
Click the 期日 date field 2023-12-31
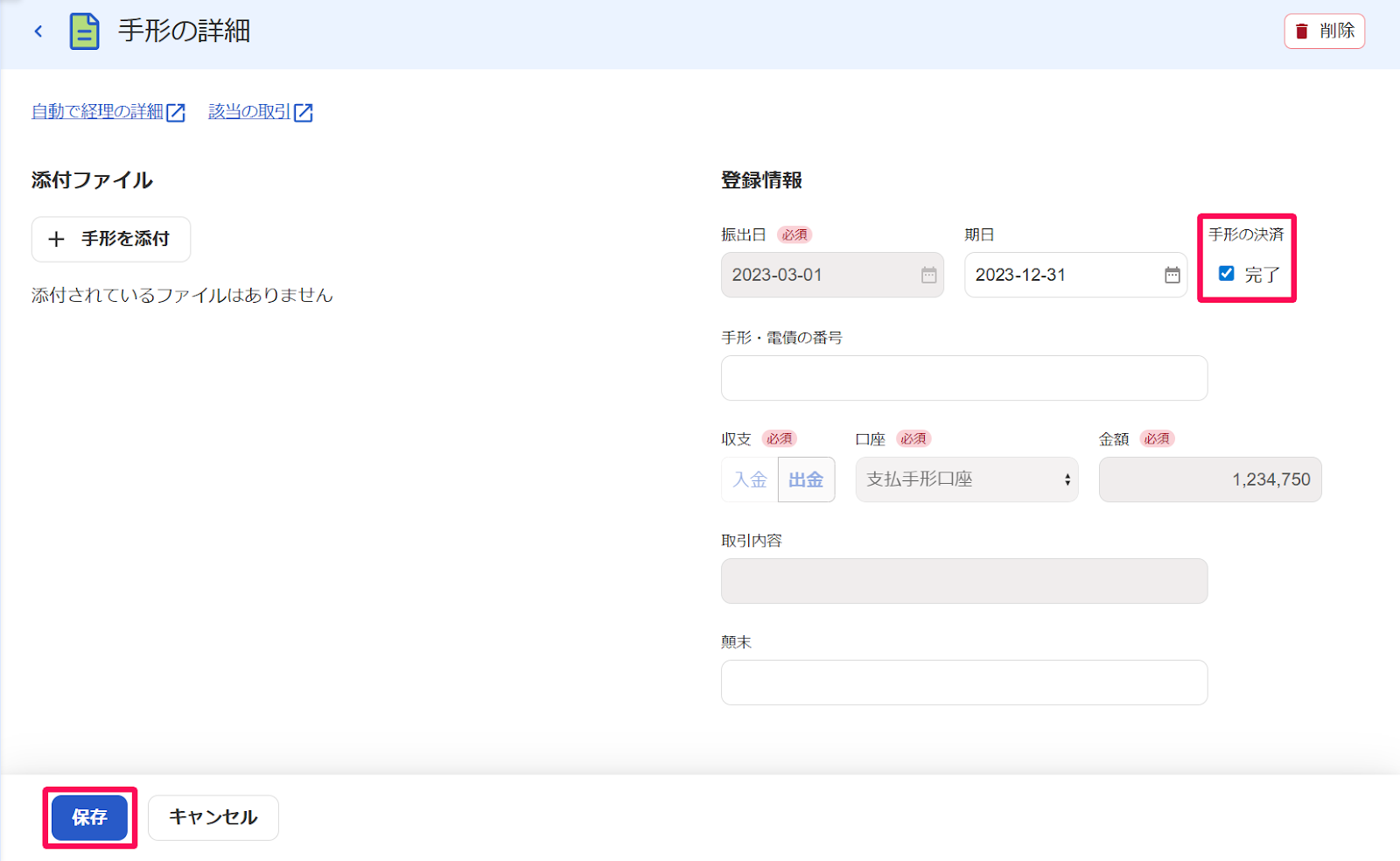point(1075,275)
